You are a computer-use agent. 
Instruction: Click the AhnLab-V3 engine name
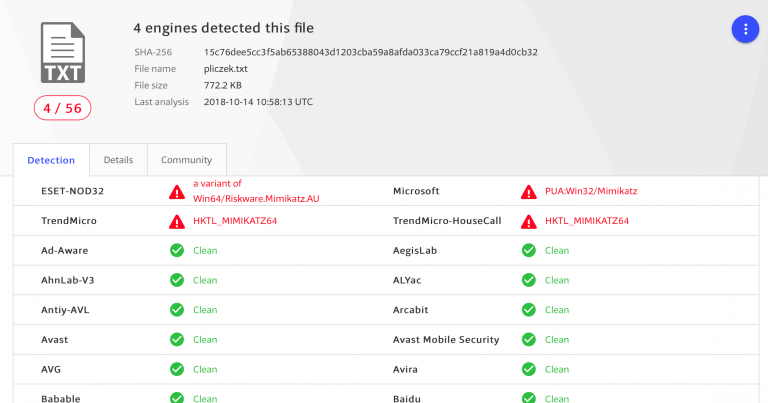68,280
